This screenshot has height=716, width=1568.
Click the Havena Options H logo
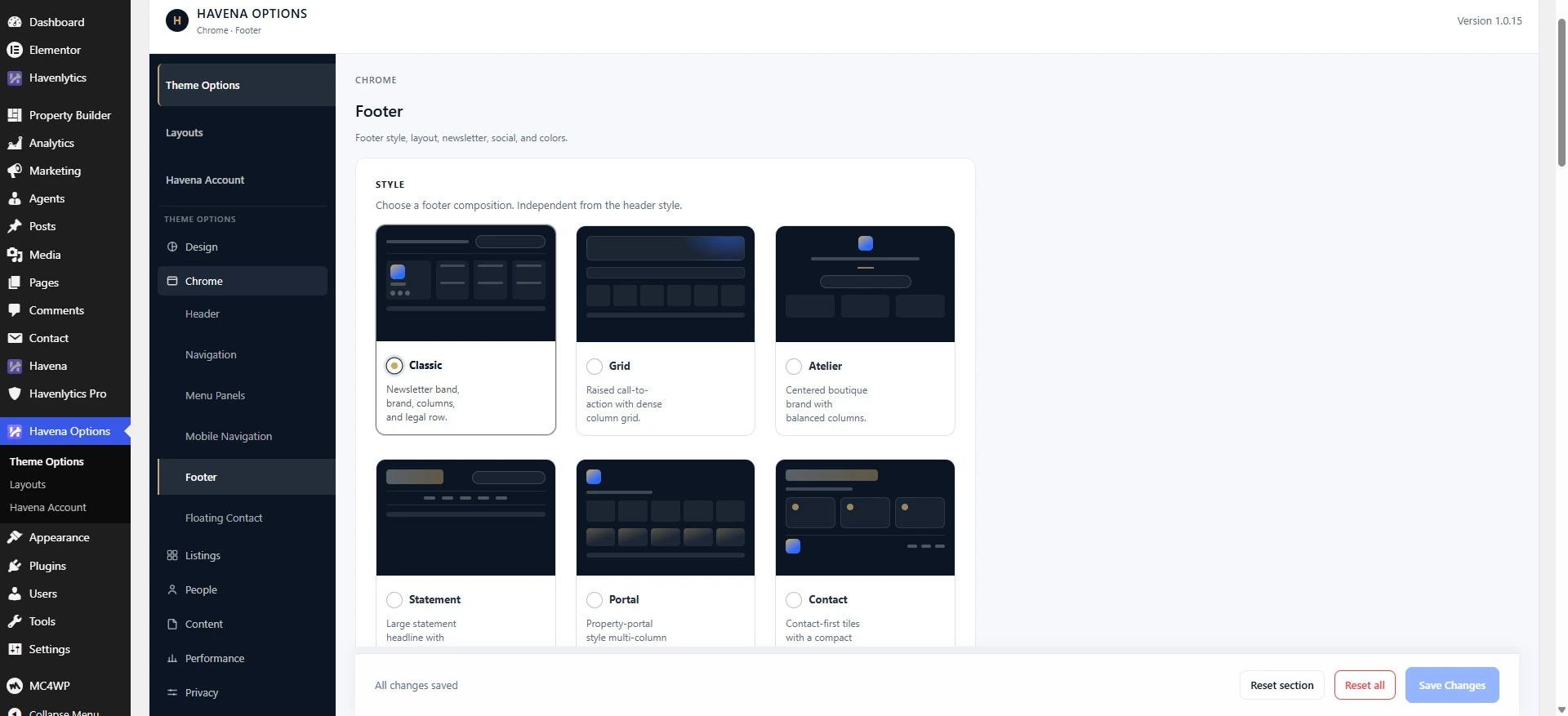176,20
